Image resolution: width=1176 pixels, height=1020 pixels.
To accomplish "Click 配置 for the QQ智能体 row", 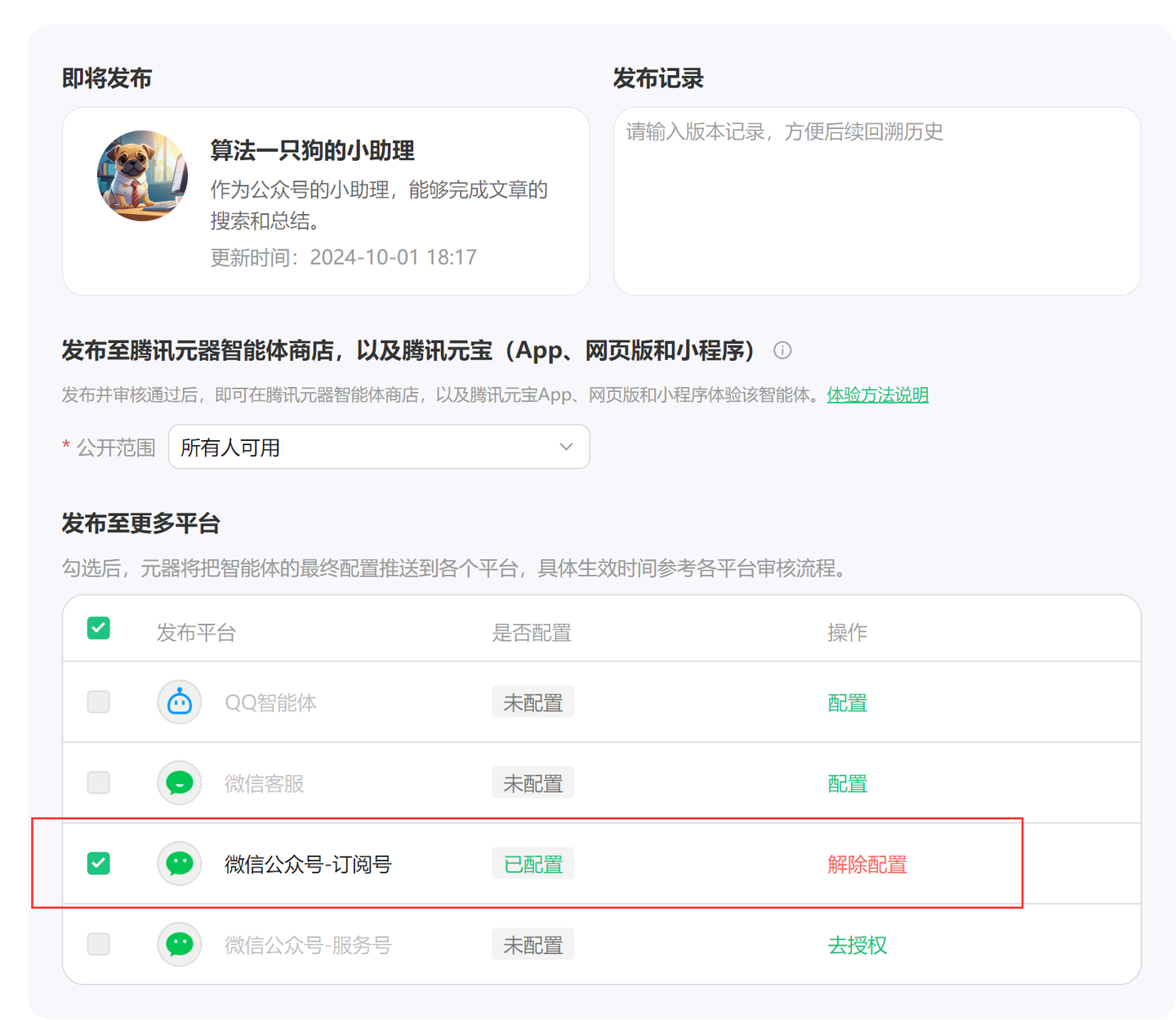I will pos(847,702).
